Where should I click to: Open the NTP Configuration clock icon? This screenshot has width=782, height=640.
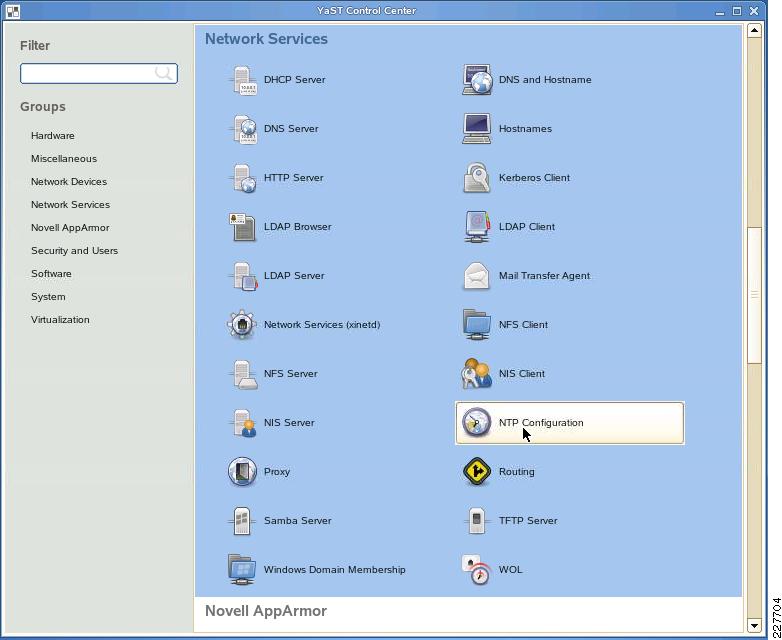coord(477,423)
